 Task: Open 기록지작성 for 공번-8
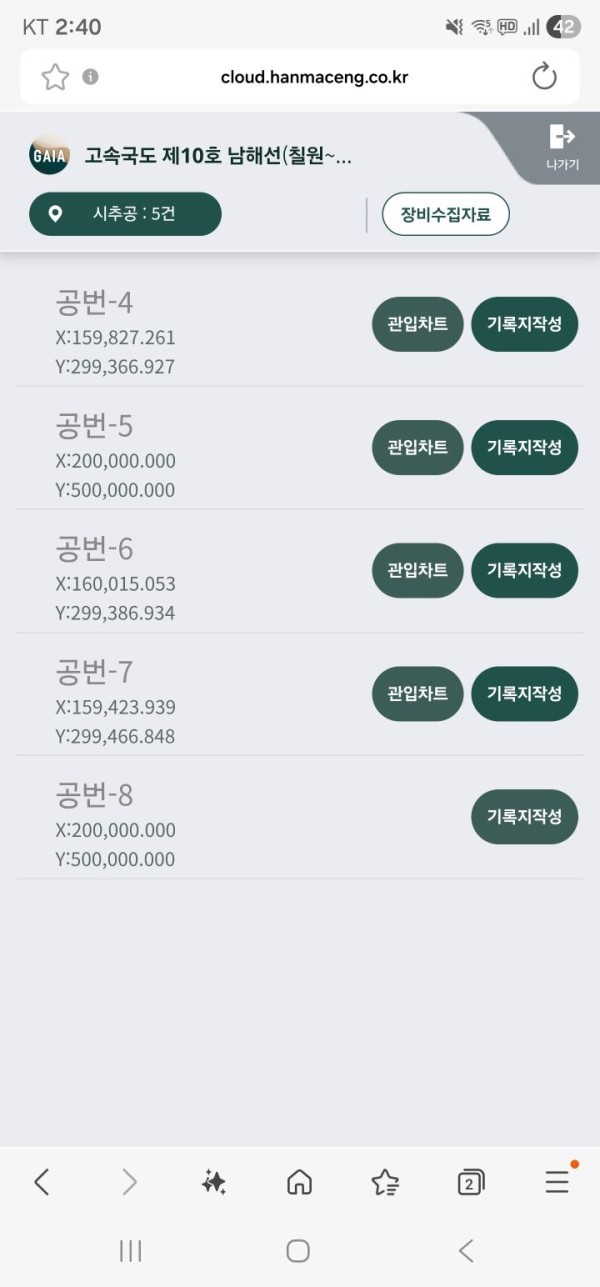[525, 816]
